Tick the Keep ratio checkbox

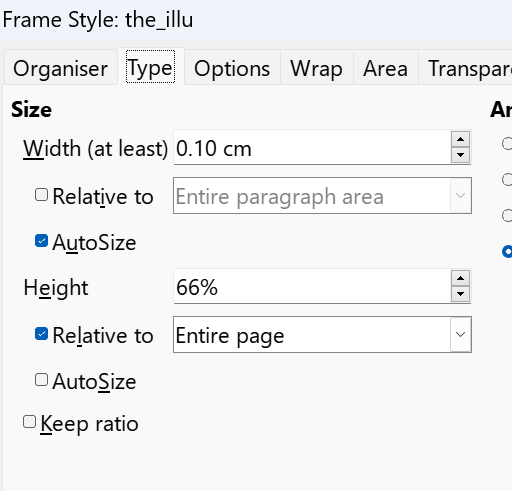pos(29,422)
